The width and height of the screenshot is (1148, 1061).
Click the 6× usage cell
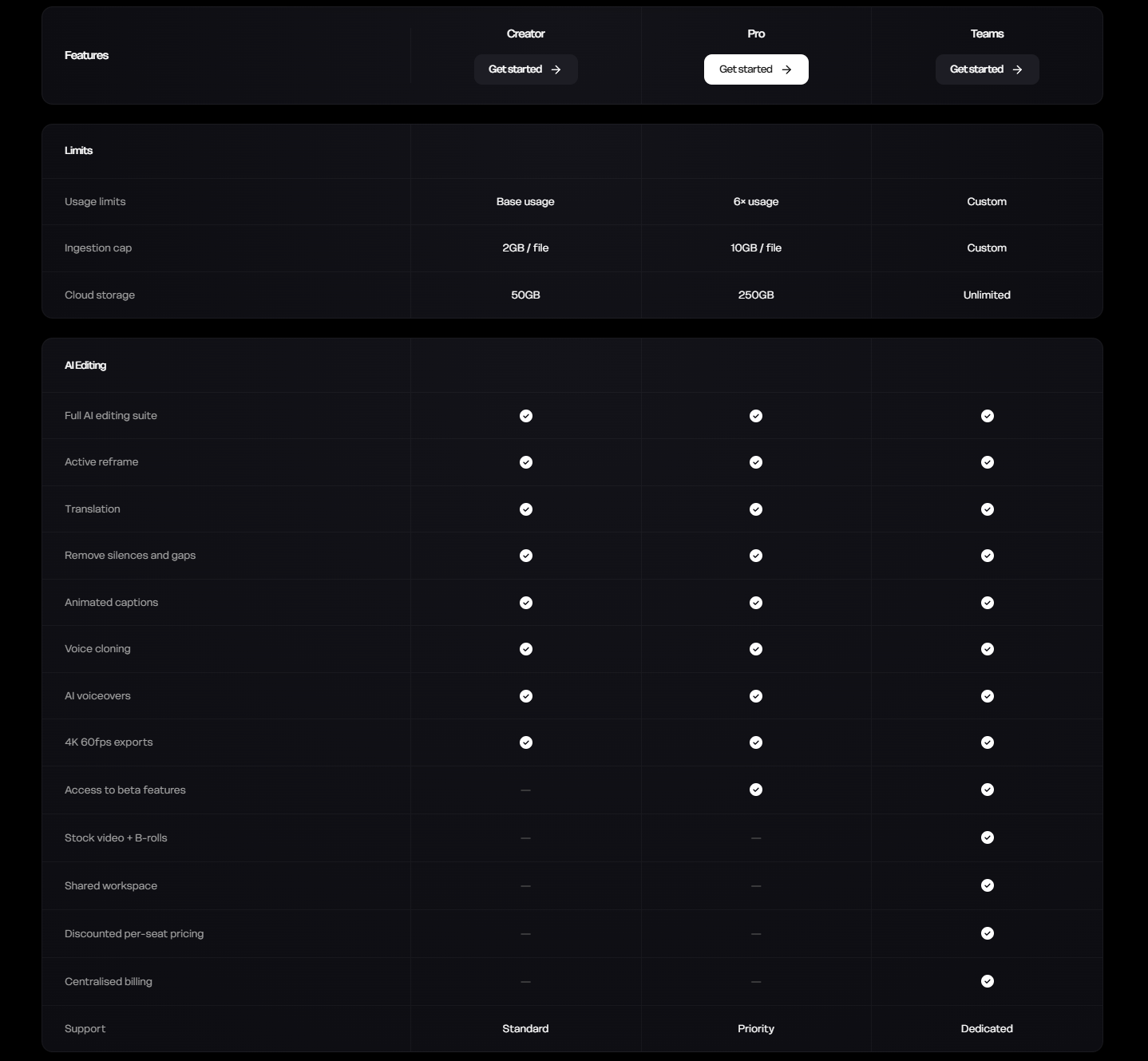tap(756, 201)
